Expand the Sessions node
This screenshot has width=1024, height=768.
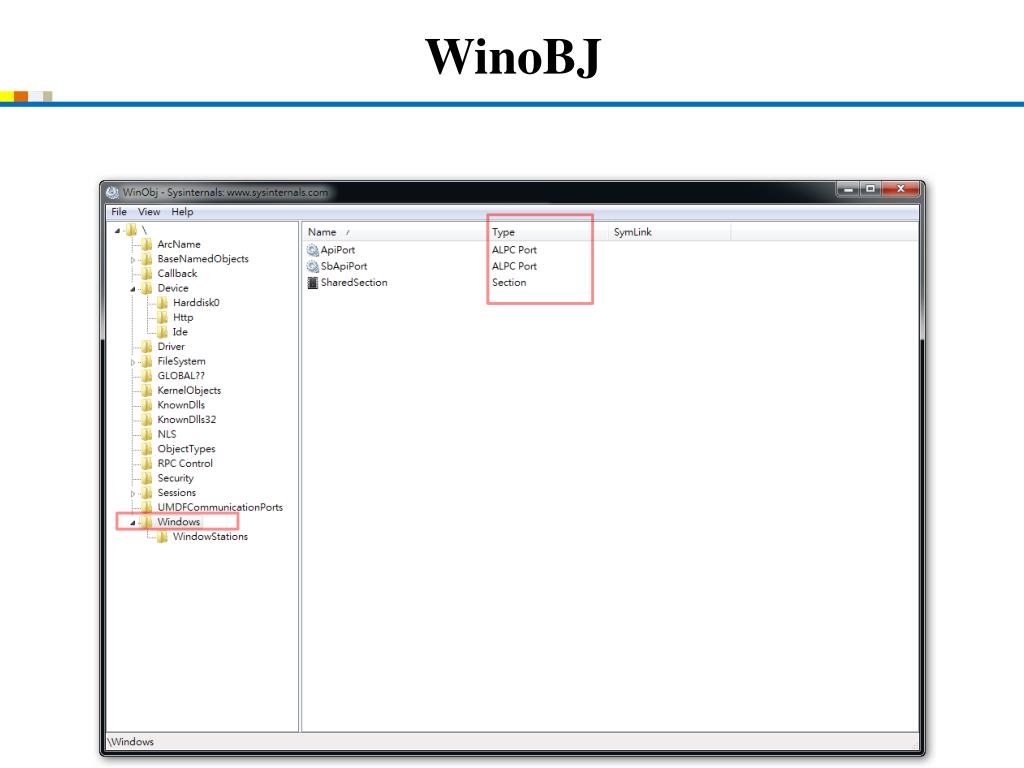(x=133, y=494)
